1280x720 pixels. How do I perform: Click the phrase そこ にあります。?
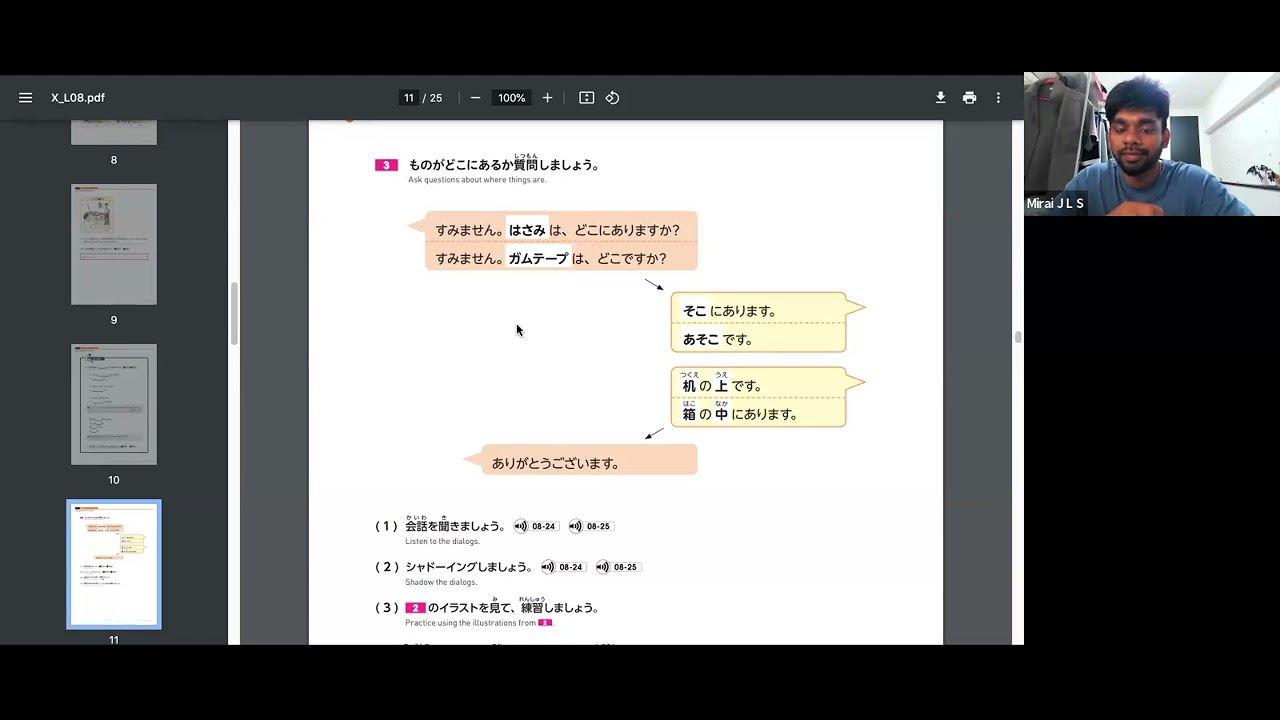pyautogui.click(x=730, y=311)
